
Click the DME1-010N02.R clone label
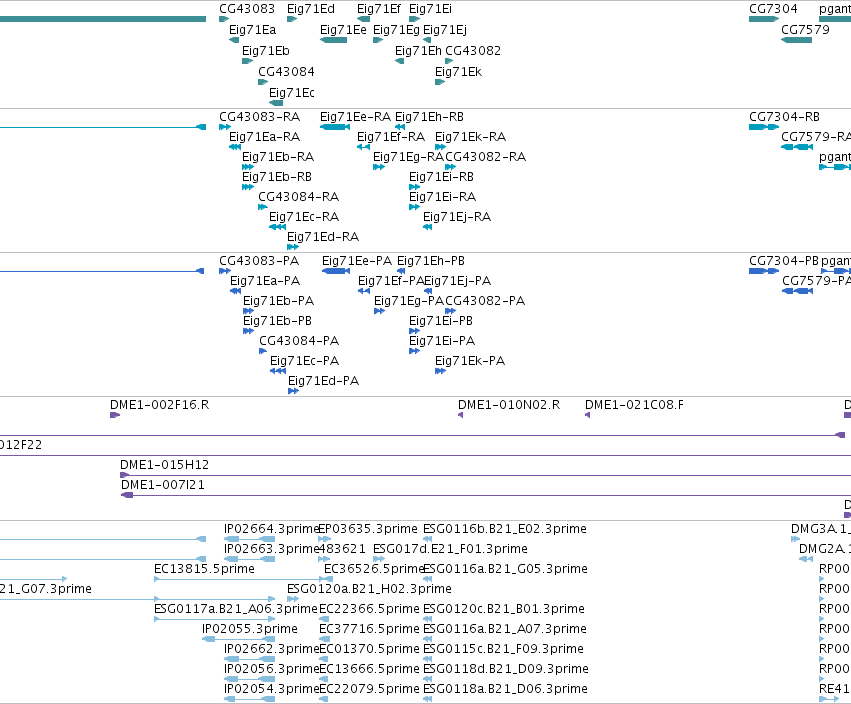coord(509,405)
